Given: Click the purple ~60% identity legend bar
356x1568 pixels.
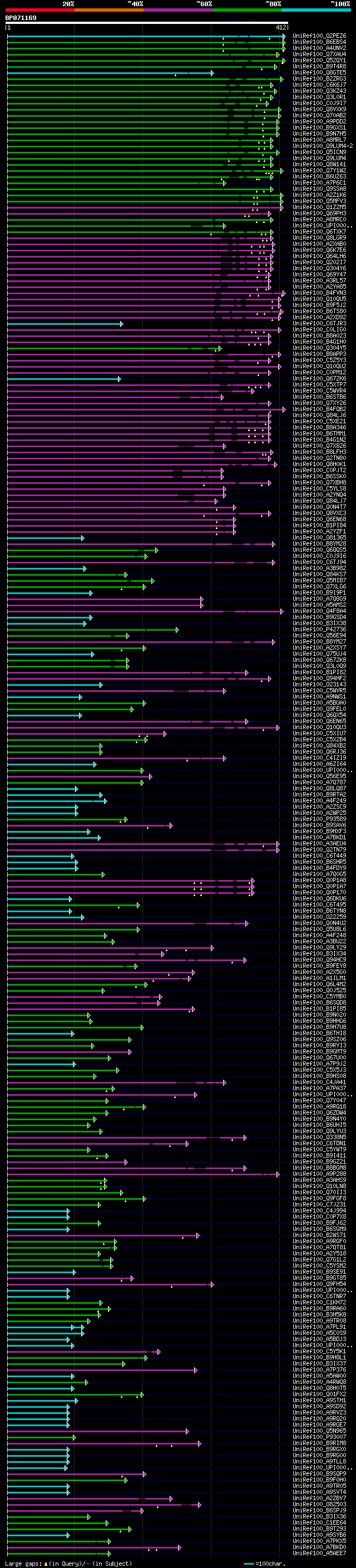Looking at the screenshot, I should 179,10.
